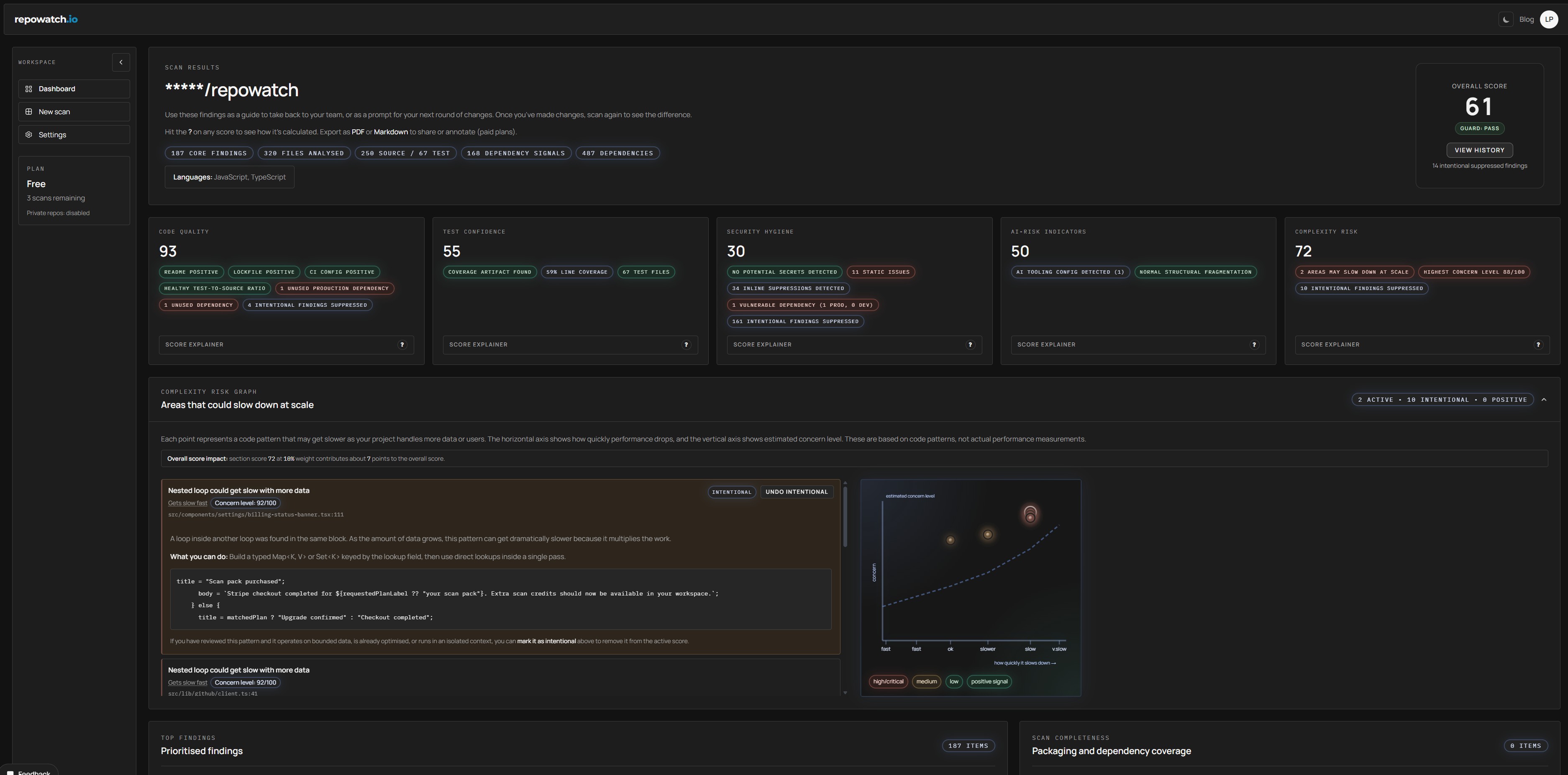
Task: Click the 187 Core Findings chip
Action: (x=209, y=154)
